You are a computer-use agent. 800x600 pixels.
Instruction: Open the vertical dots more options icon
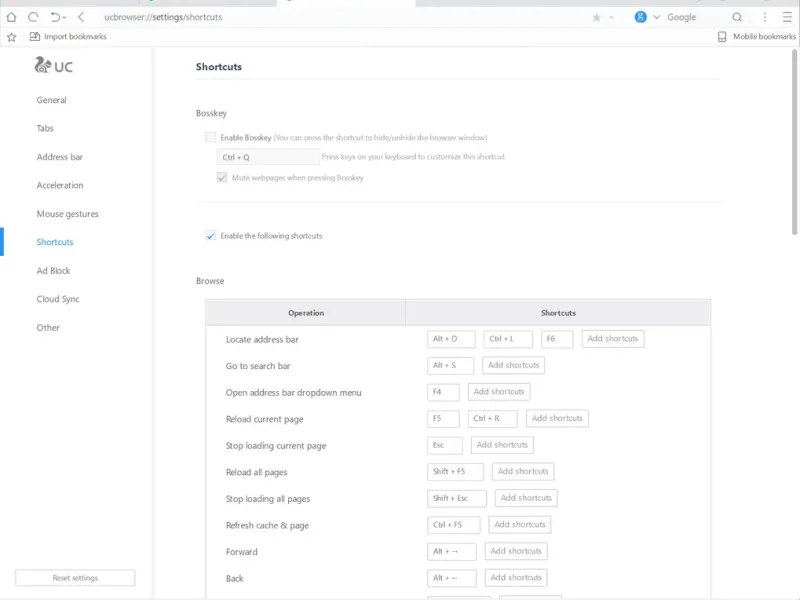765,17
